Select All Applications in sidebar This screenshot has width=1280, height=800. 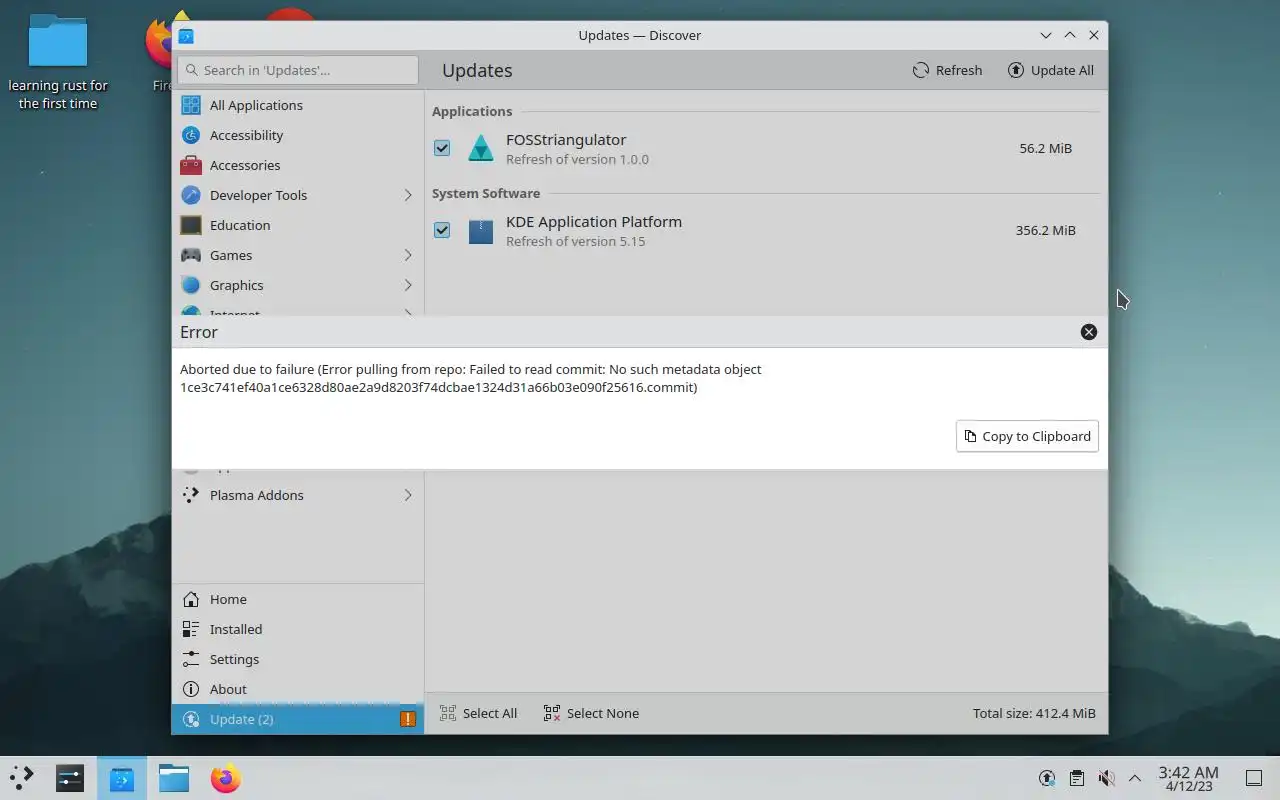point(298,105)
